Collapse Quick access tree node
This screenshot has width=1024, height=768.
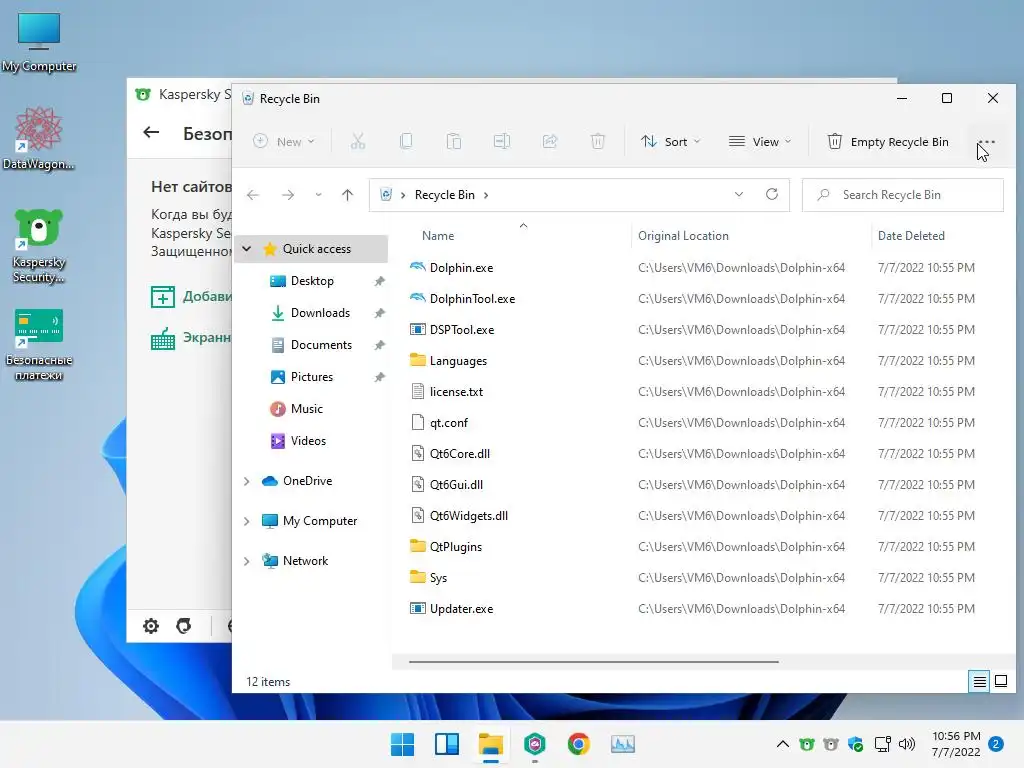click(247, 249)
